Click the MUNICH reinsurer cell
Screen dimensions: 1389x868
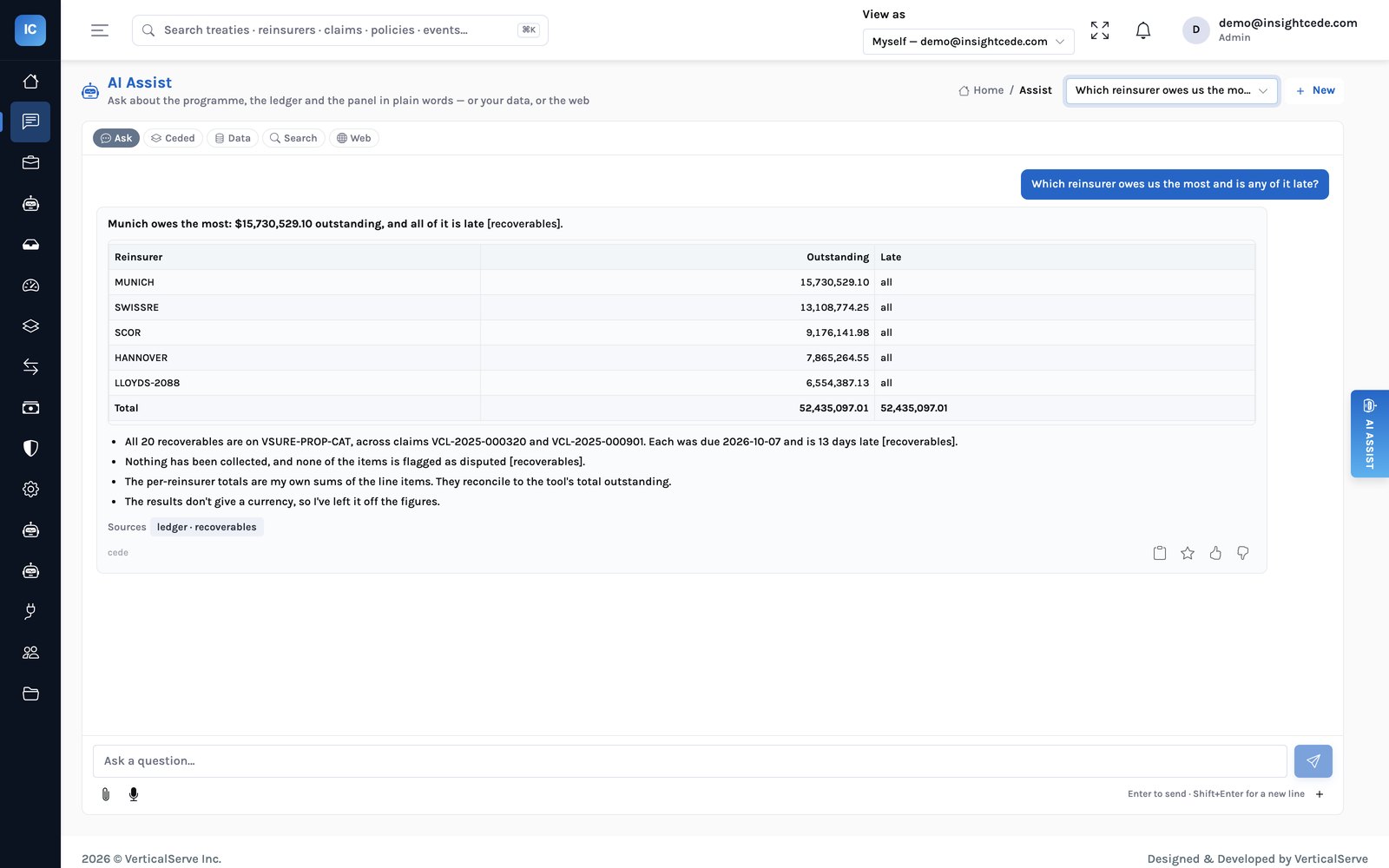click(294, 282)
